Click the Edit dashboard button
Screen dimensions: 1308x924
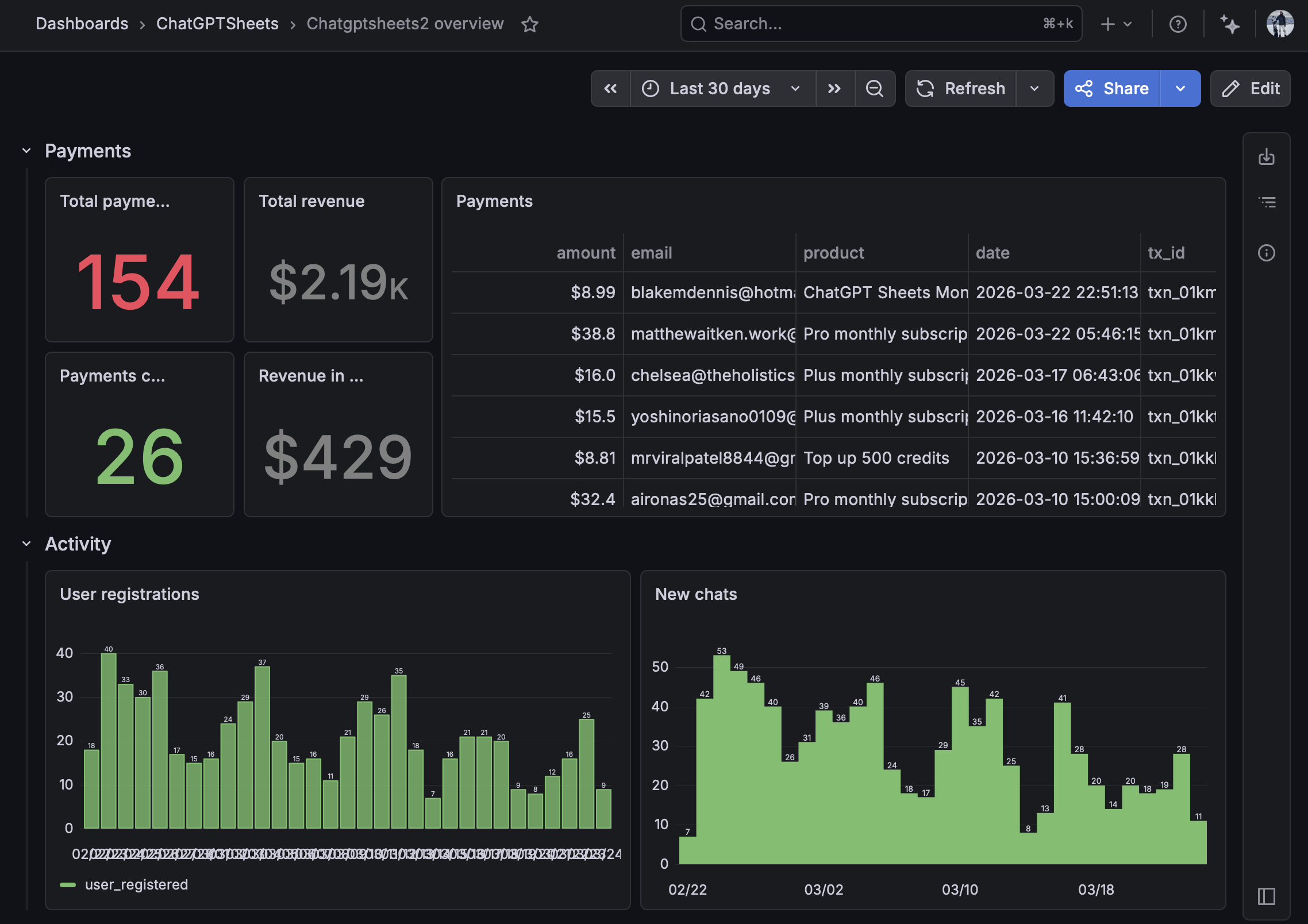point(1251,88)
